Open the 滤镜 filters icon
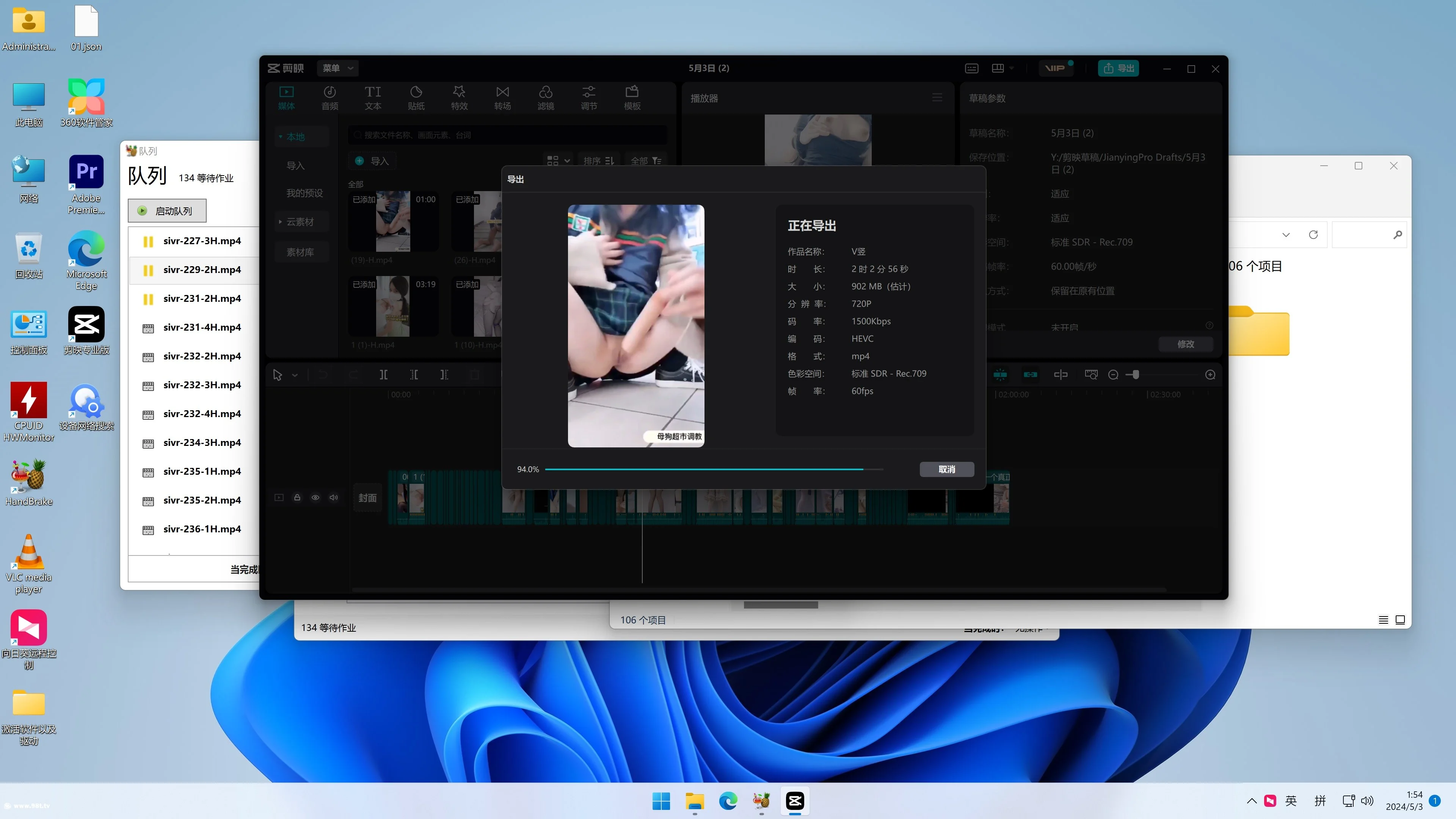 546,97
